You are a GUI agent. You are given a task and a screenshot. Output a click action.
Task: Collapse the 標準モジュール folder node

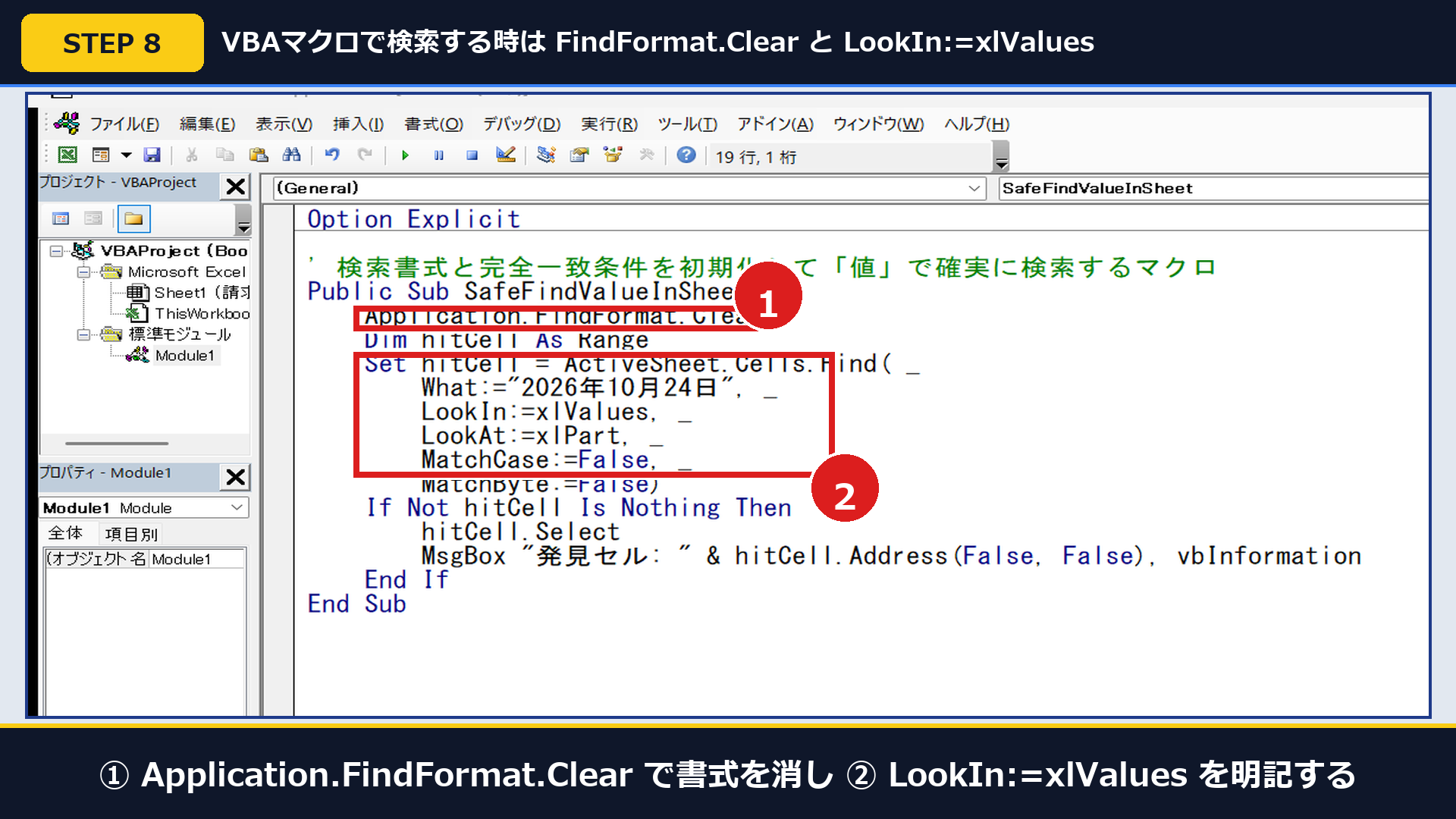coord(83,334)
